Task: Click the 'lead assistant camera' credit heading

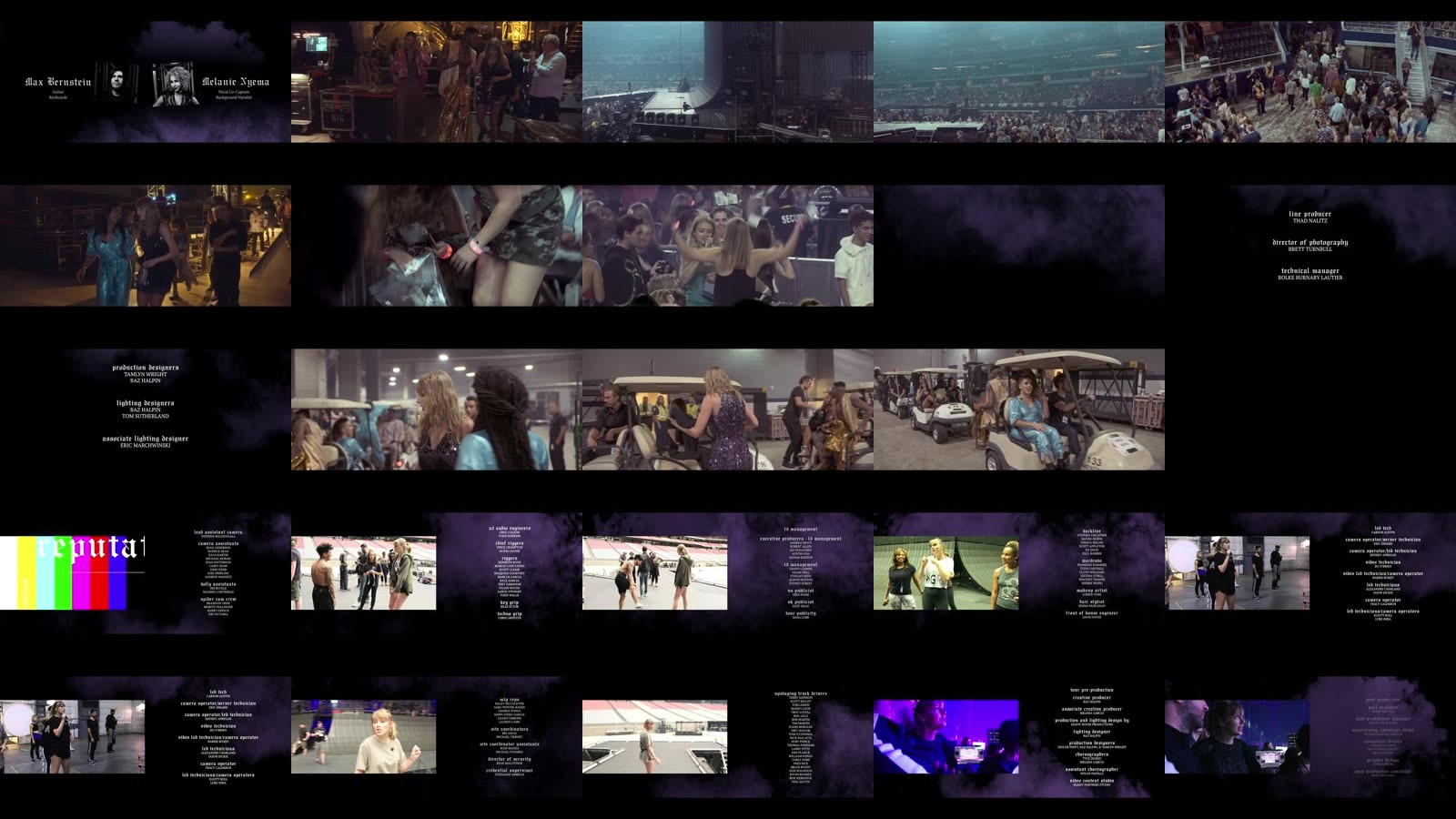Action: (218, 532)
